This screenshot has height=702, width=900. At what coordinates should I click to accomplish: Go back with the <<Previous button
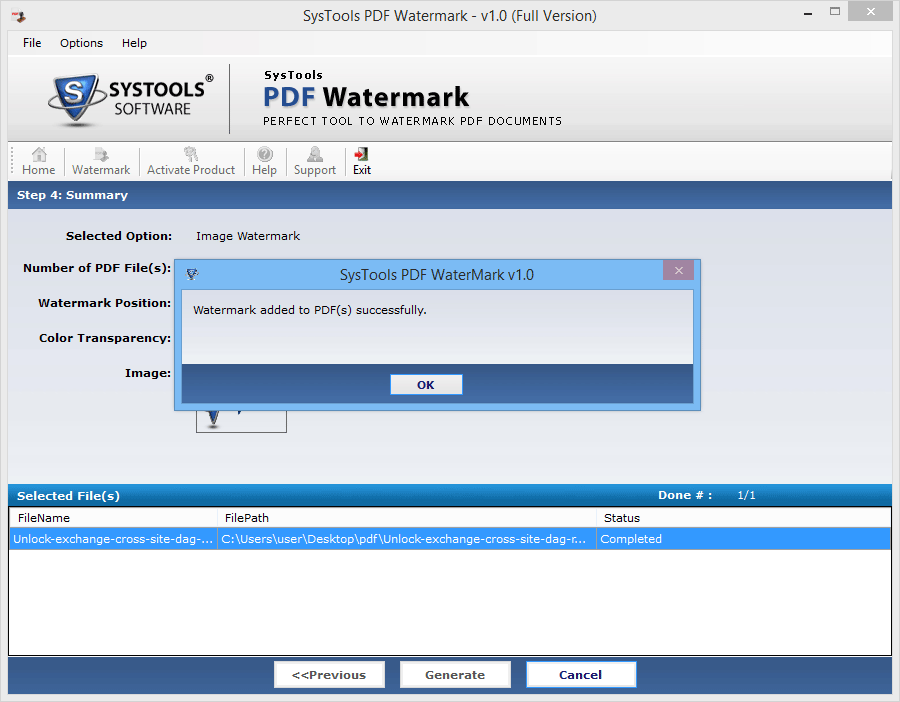pyautogui.click(x=329, y=674)
